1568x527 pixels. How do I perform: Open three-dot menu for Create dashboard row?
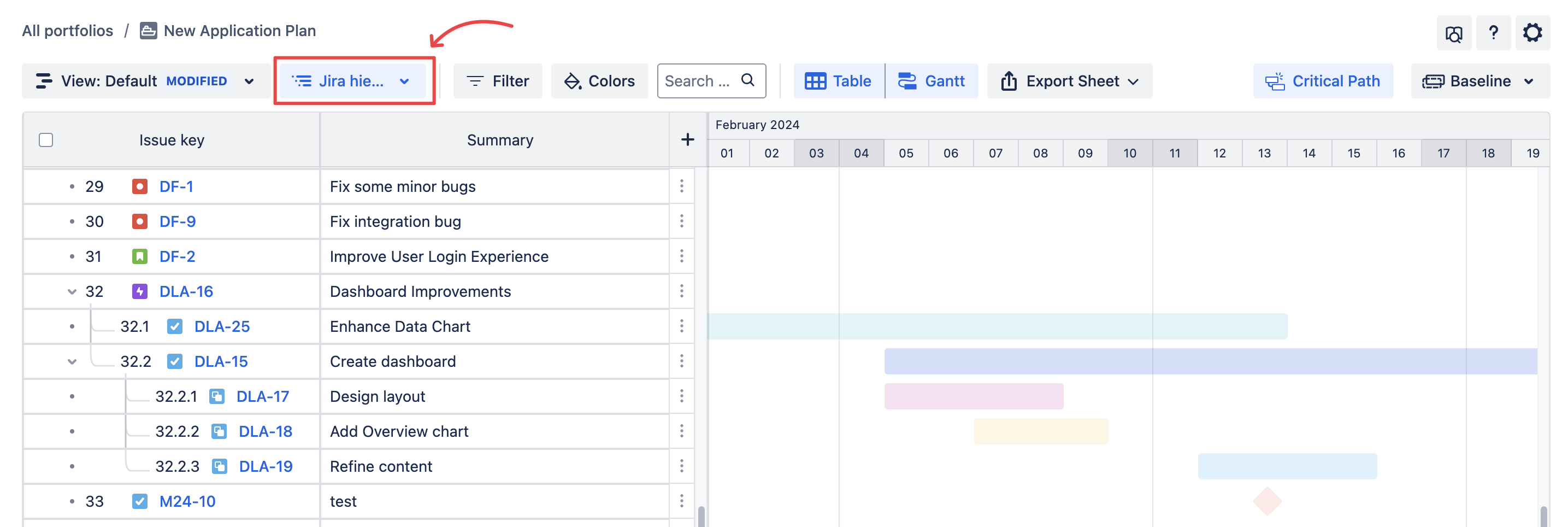[x=681, y=361]
